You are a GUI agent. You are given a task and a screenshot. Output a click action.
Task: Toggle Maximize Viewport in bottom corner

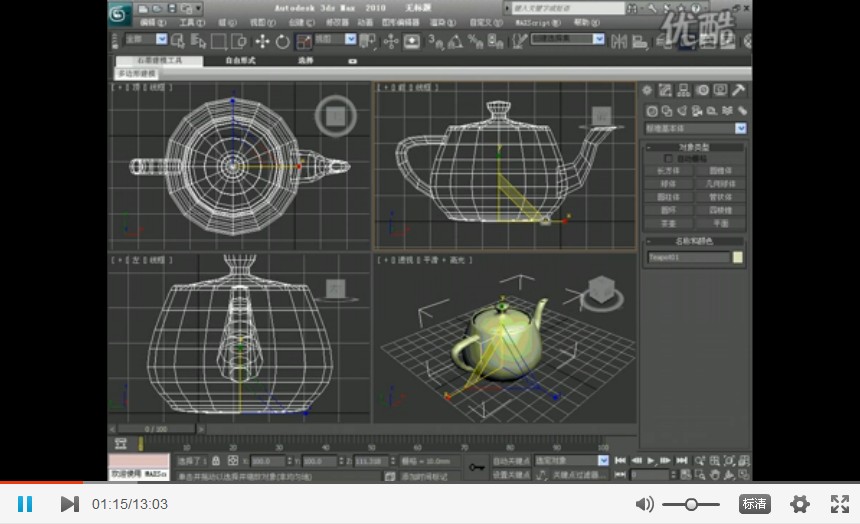coord(744,475)
